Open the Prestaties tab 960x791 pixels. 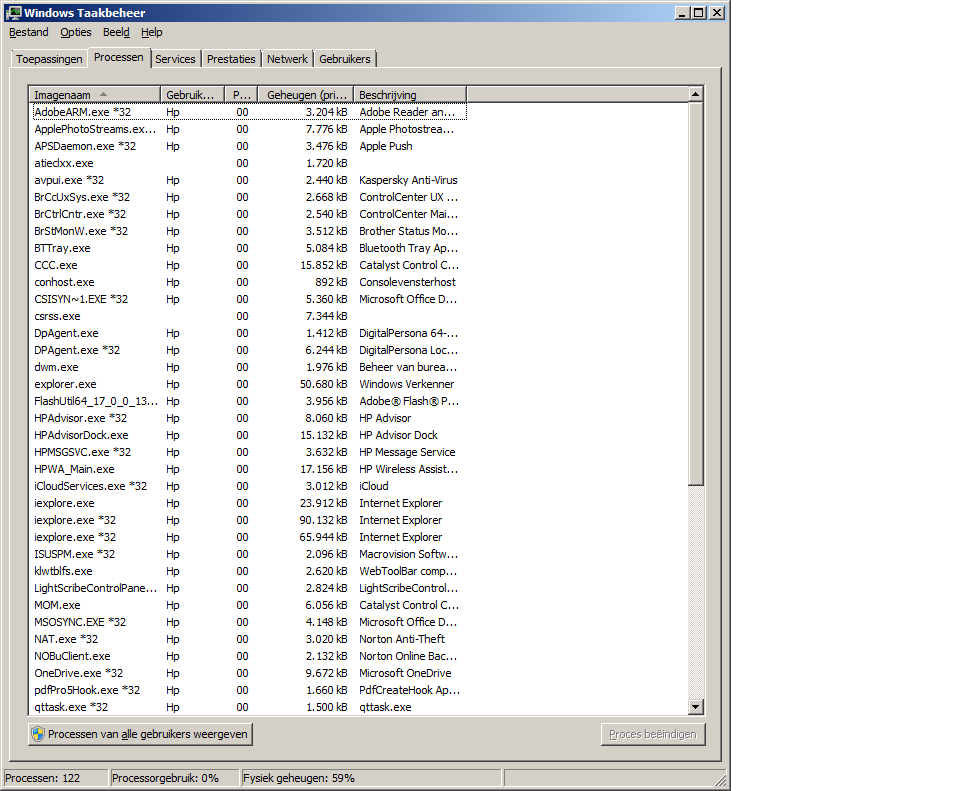click(231, 59)
